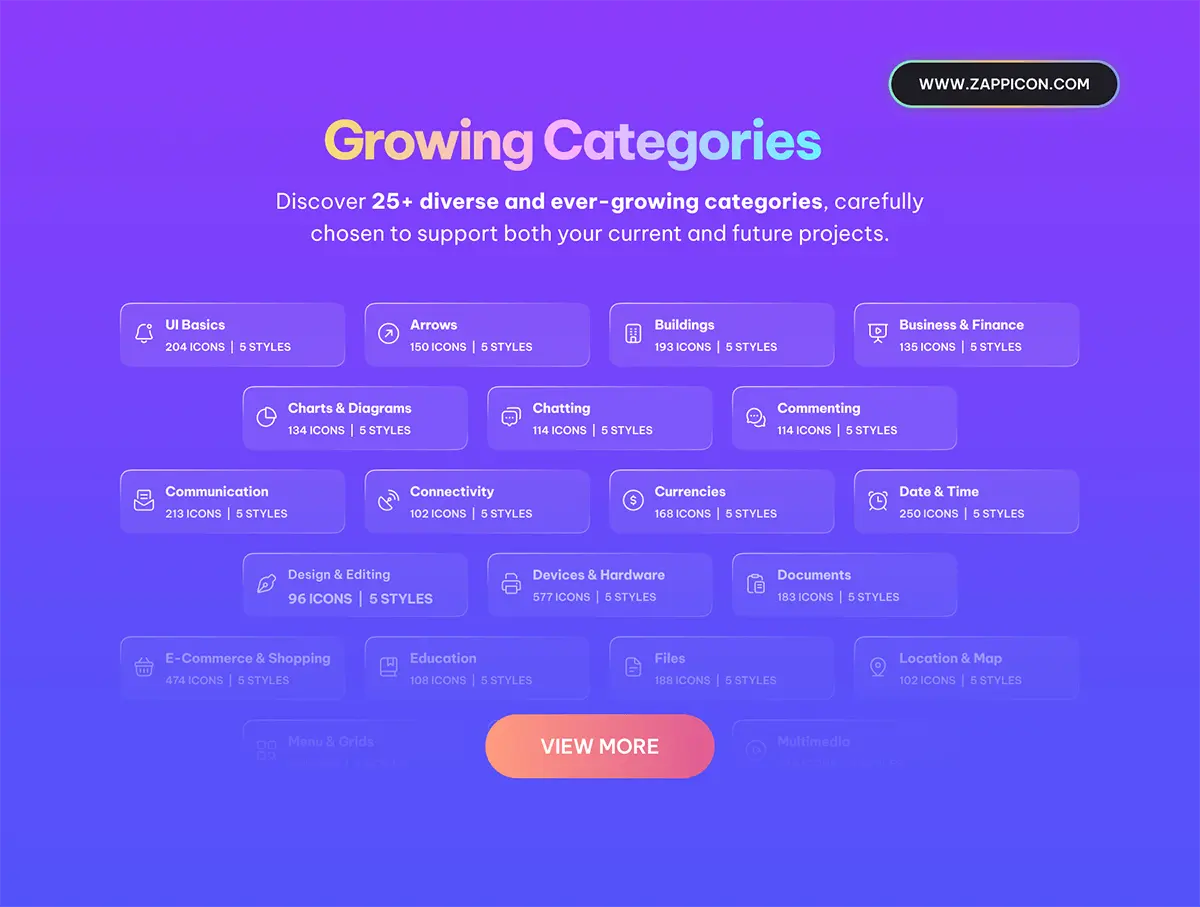1200x907 pixels.
Task: Click the Communication envelope icon
Action: [x=144, y=501]
